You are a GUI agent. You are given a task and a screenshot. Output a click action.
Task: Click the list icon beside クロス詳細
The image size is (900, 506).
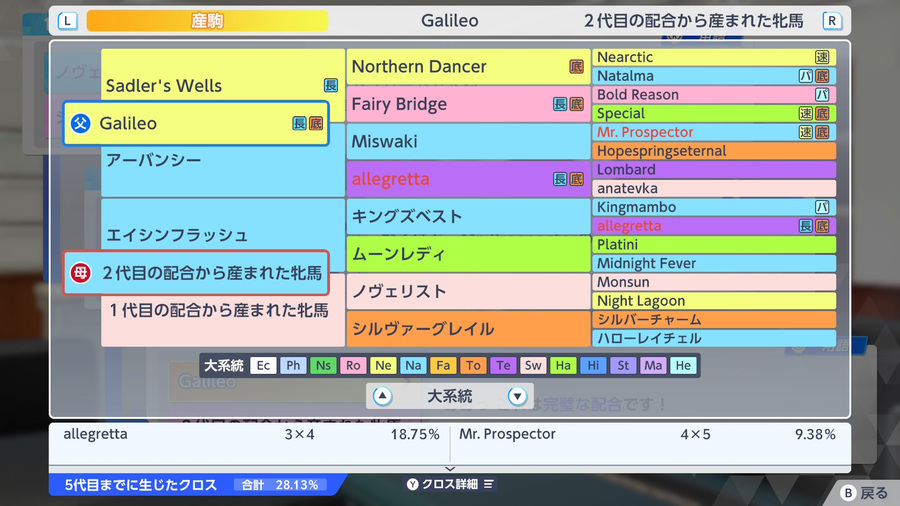click(488, 484)
